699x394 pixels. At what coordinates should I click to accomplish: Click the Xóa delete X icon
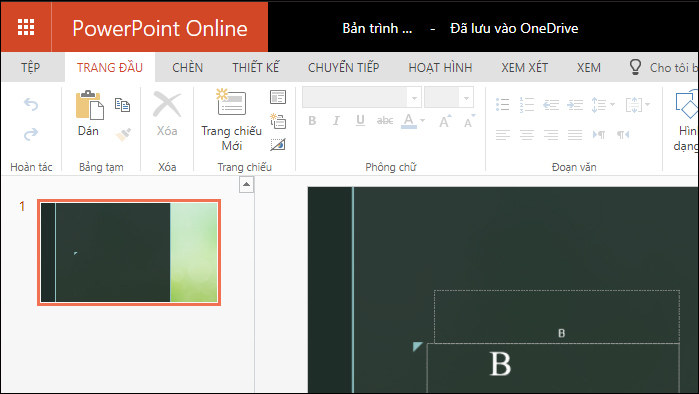point(167,105)
